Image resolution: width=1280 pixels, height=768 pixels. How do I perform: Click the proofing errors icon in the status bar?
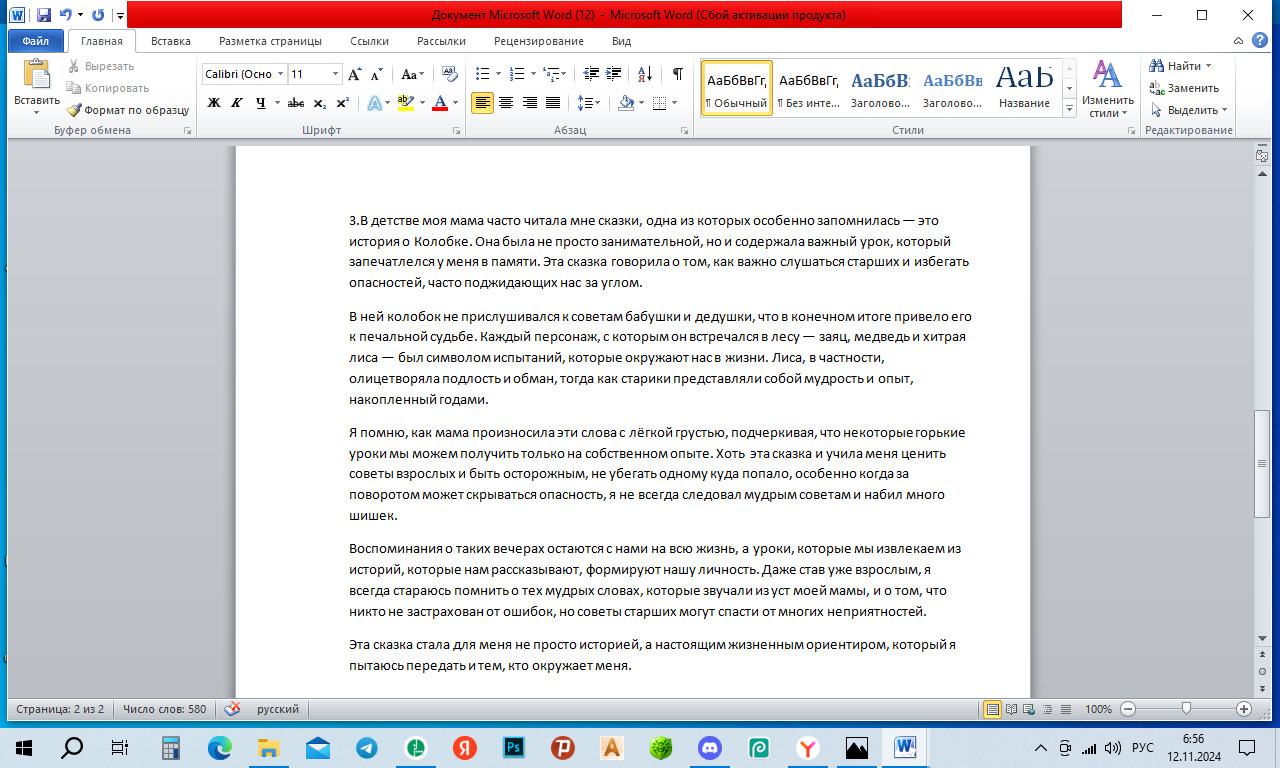232,709
